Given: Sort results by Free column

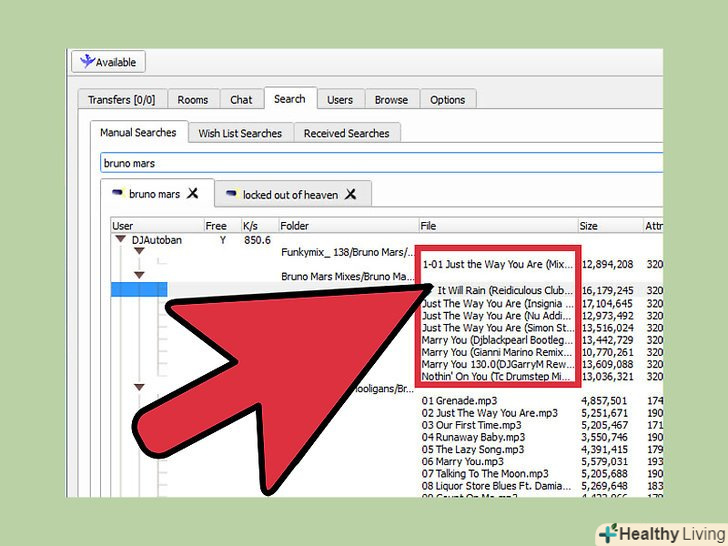Looking at the screenshot, I should (222, 226).
